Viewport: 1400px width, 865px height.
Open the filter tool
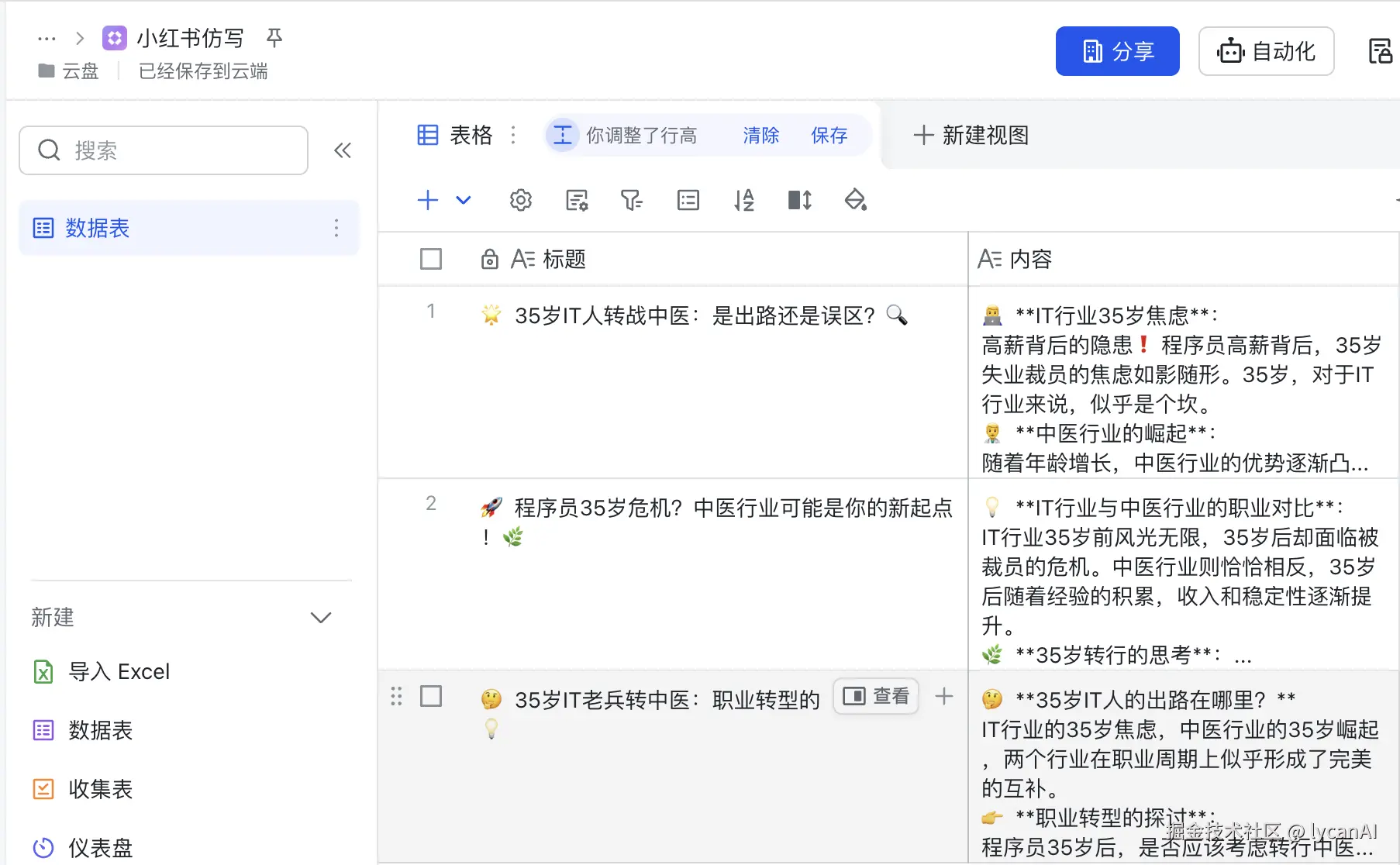point(632,201)
